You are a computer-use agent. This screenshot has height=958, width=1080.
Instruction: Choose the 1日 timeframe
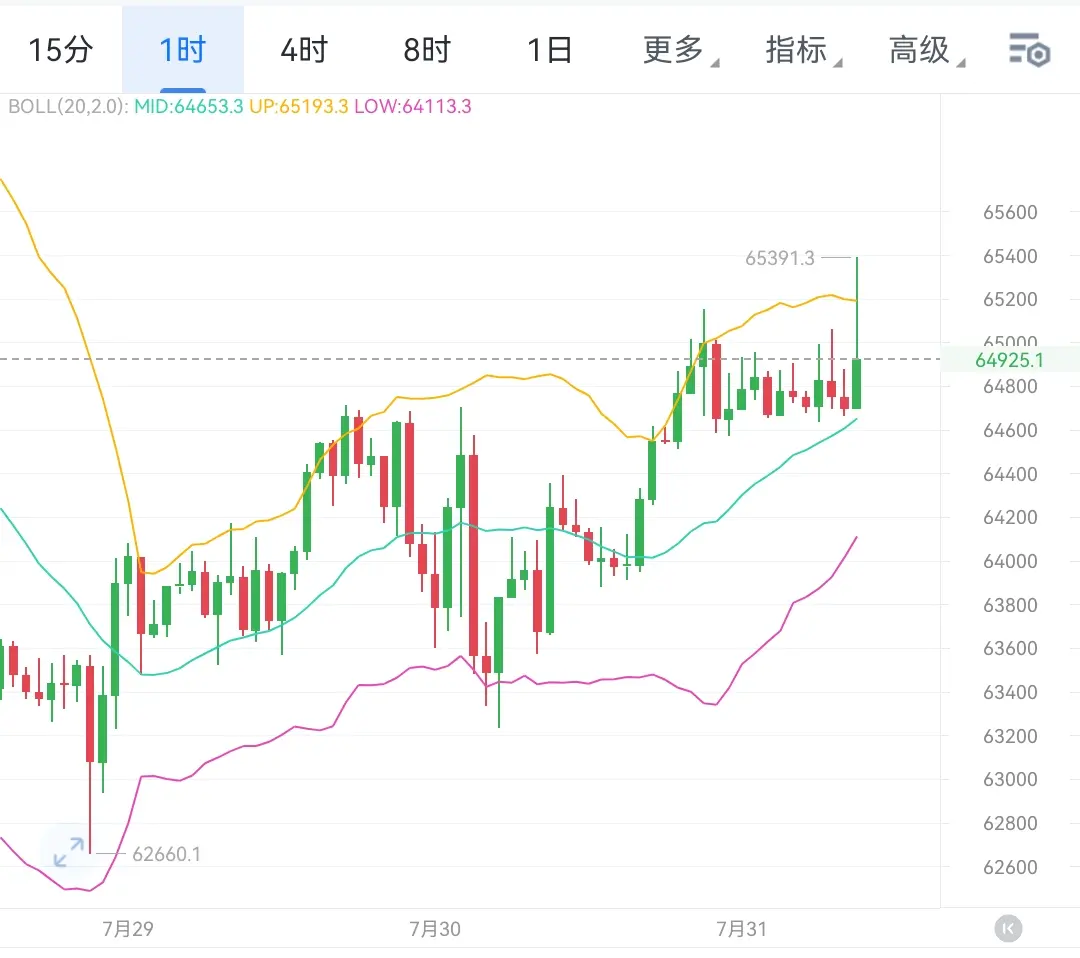[x=549, y=50]
